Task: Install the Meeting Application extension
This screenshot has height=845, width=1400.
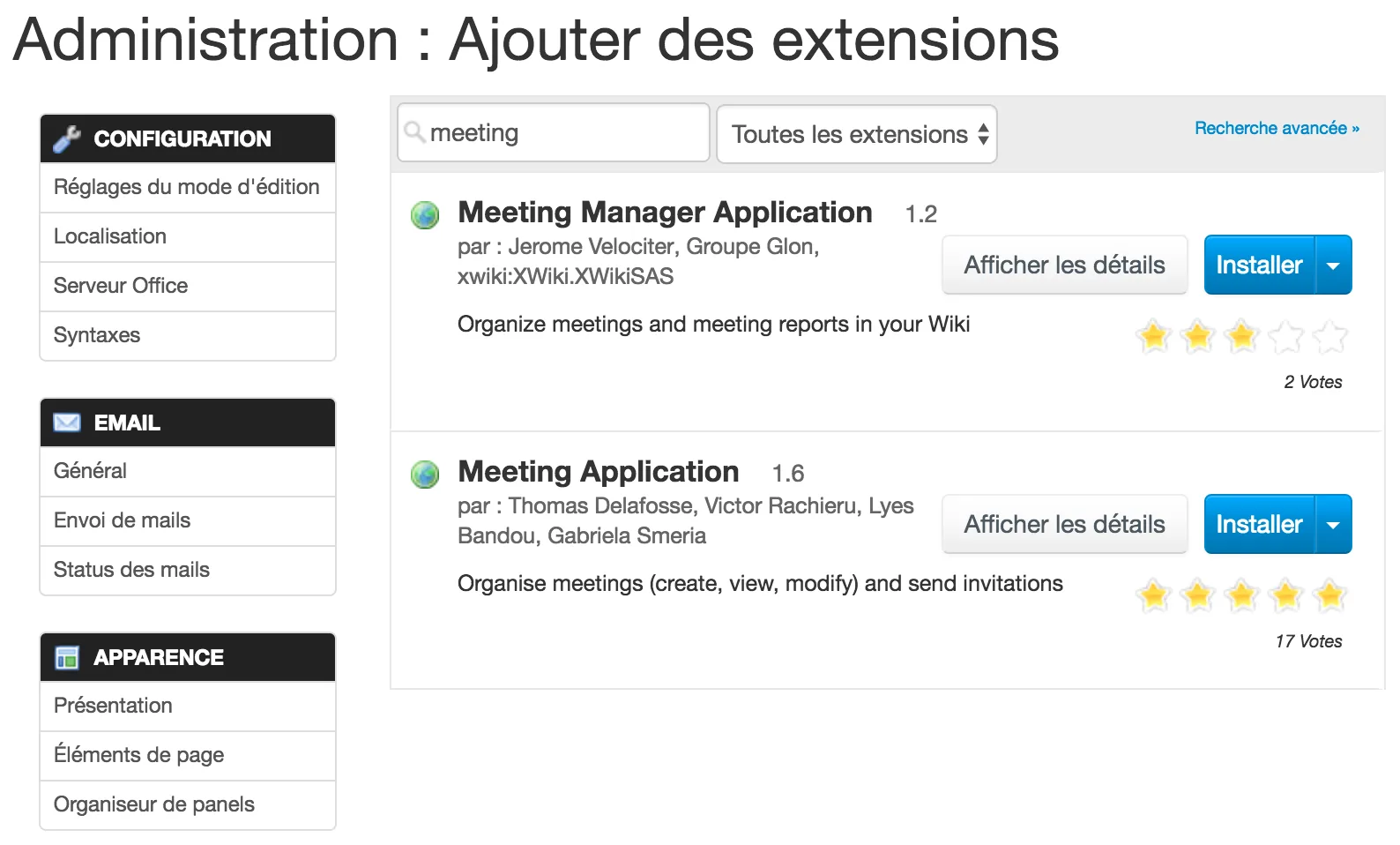Action: click(1259, 524)
